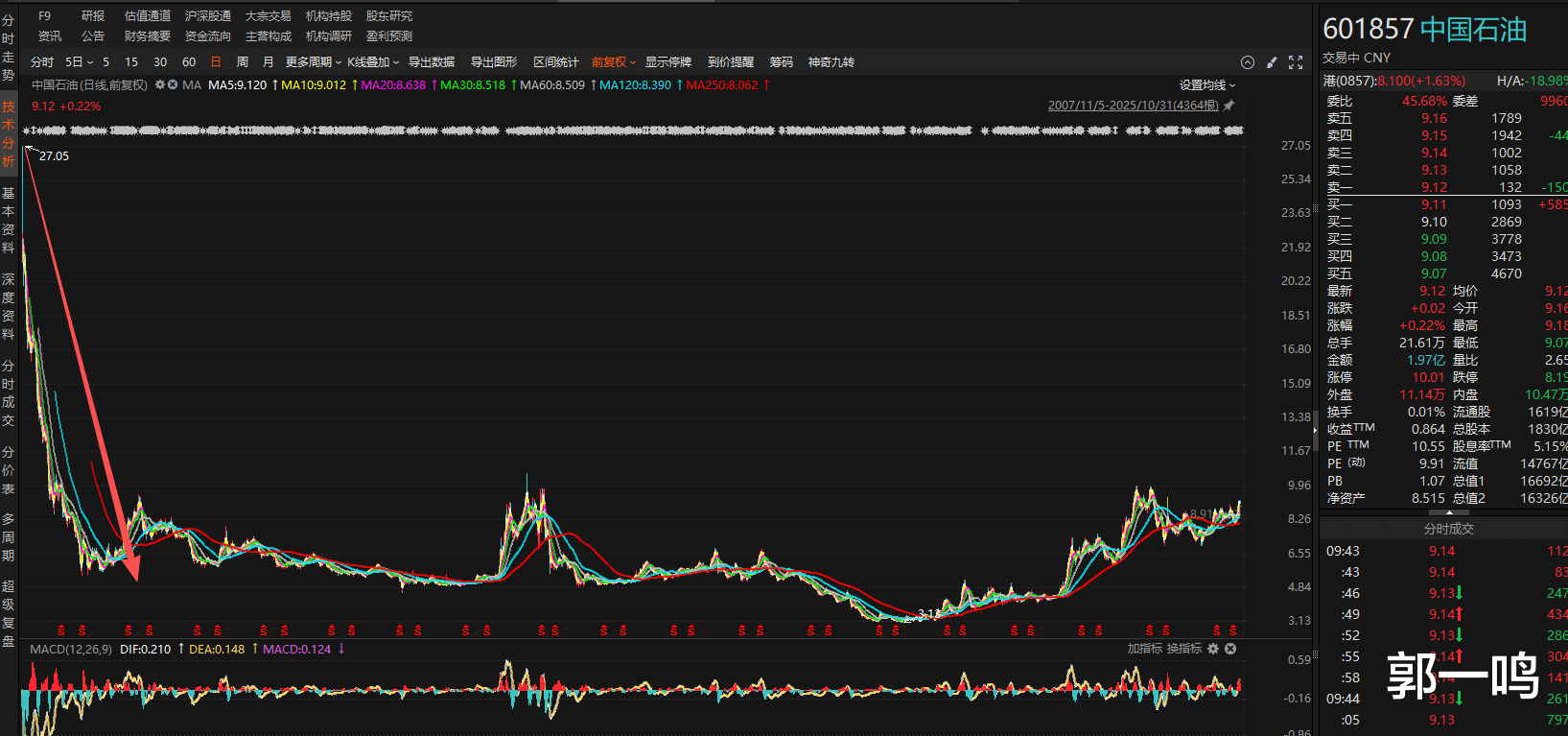The height and width of the screenshot is (736, 1568).
Task: Select the 60-minute K-line period
Action: tap(189, 62)
